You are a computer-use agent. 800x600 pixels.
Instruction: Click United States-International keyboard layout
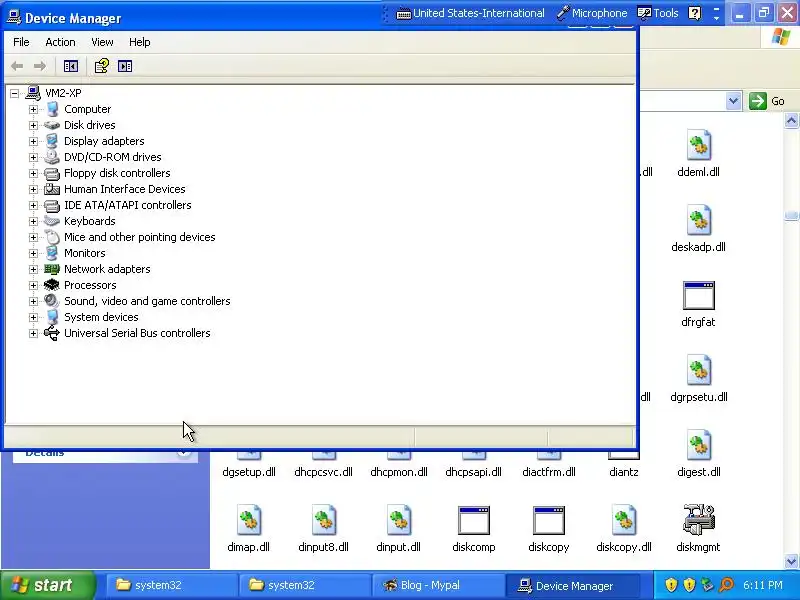470,13
